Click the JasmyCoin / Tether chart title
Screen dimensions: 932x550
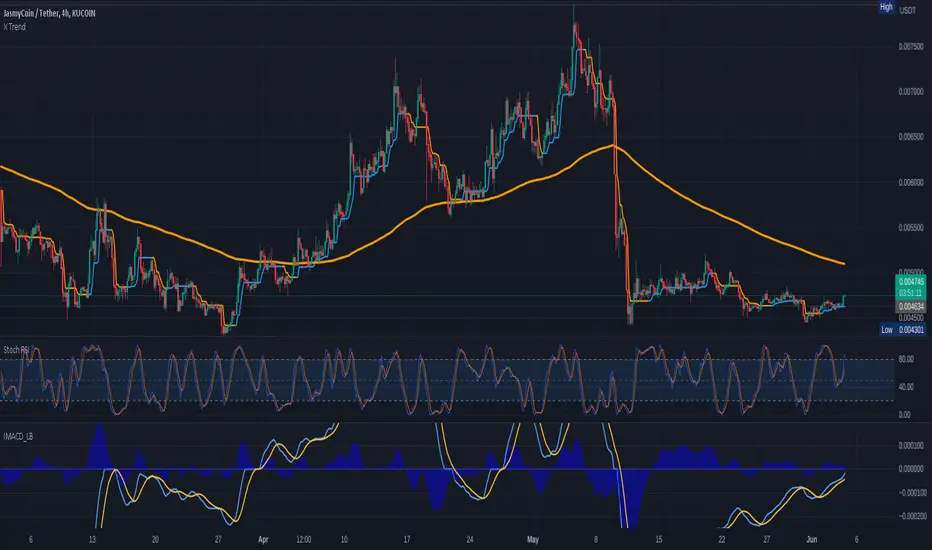coord(49,13)
